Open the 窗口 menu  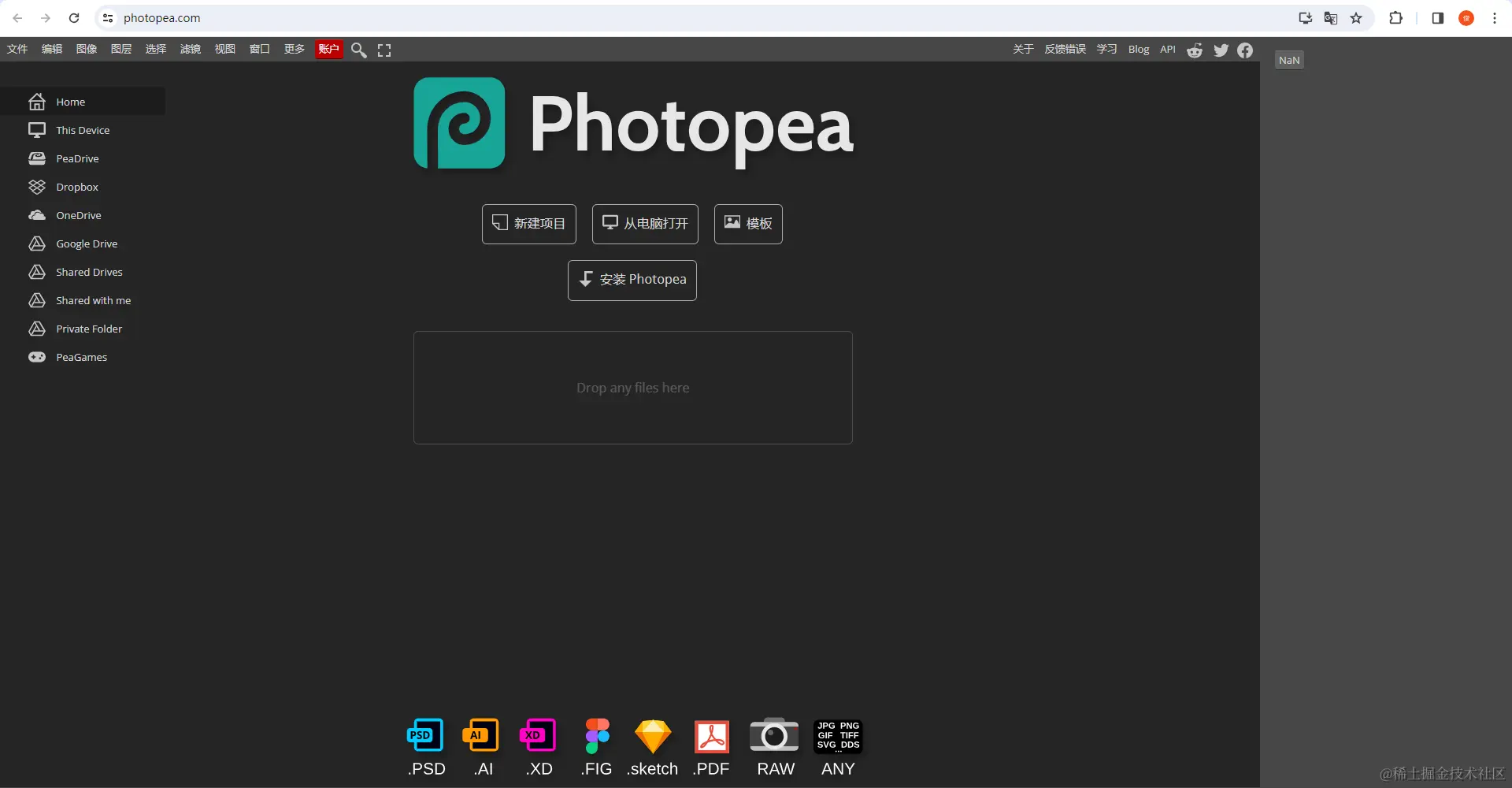coord(260,49)
